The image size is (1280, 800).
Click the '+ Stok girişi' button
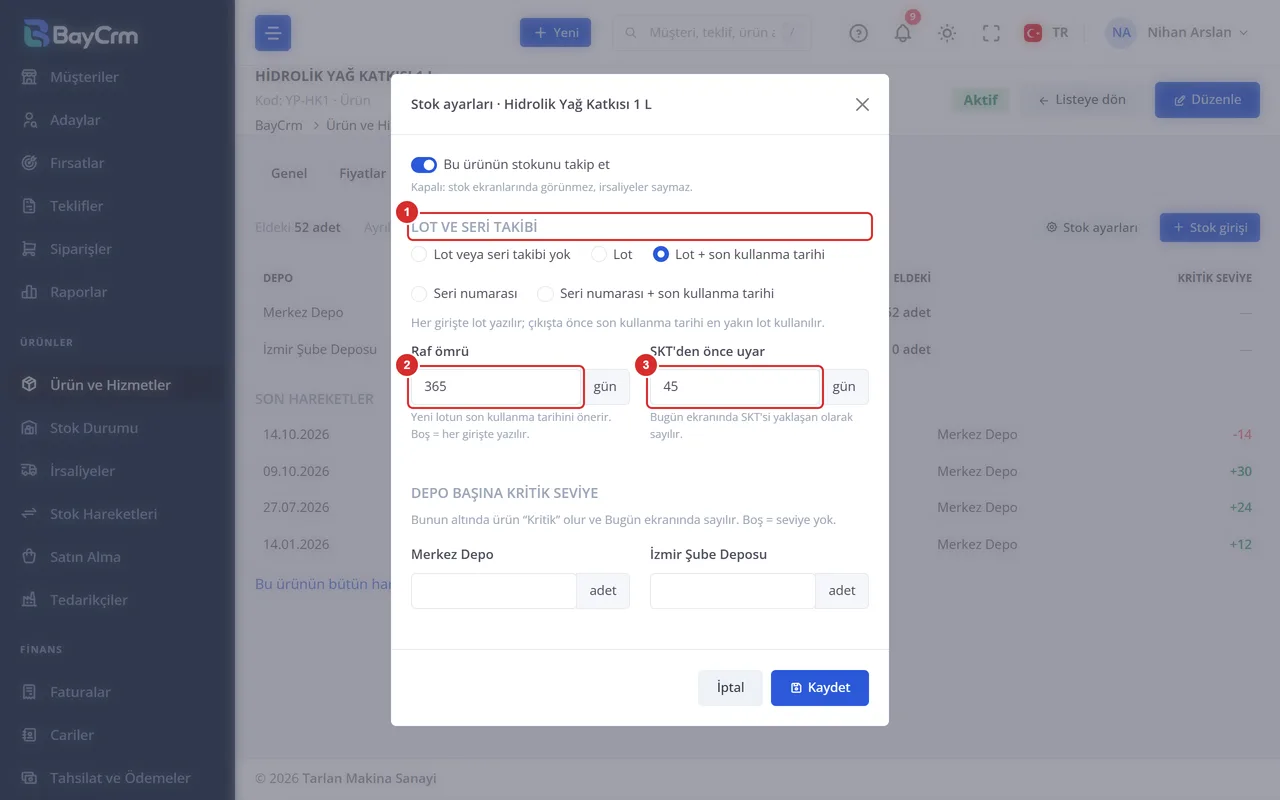coord(1210,228)
